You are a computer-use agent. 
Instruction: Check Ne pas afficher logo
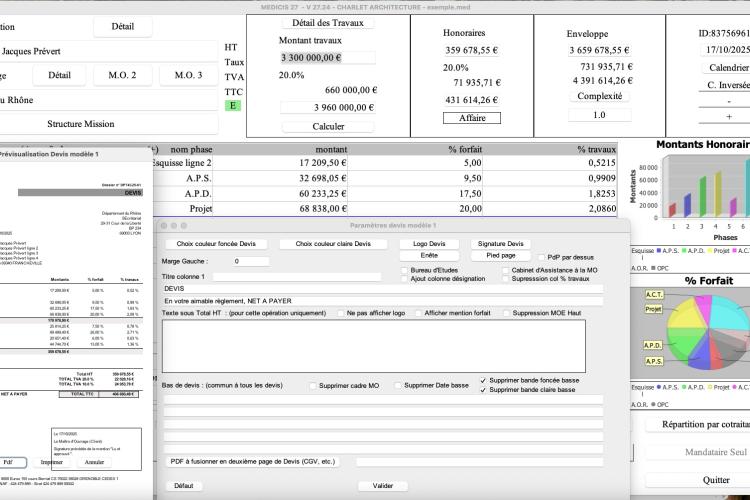341,313
